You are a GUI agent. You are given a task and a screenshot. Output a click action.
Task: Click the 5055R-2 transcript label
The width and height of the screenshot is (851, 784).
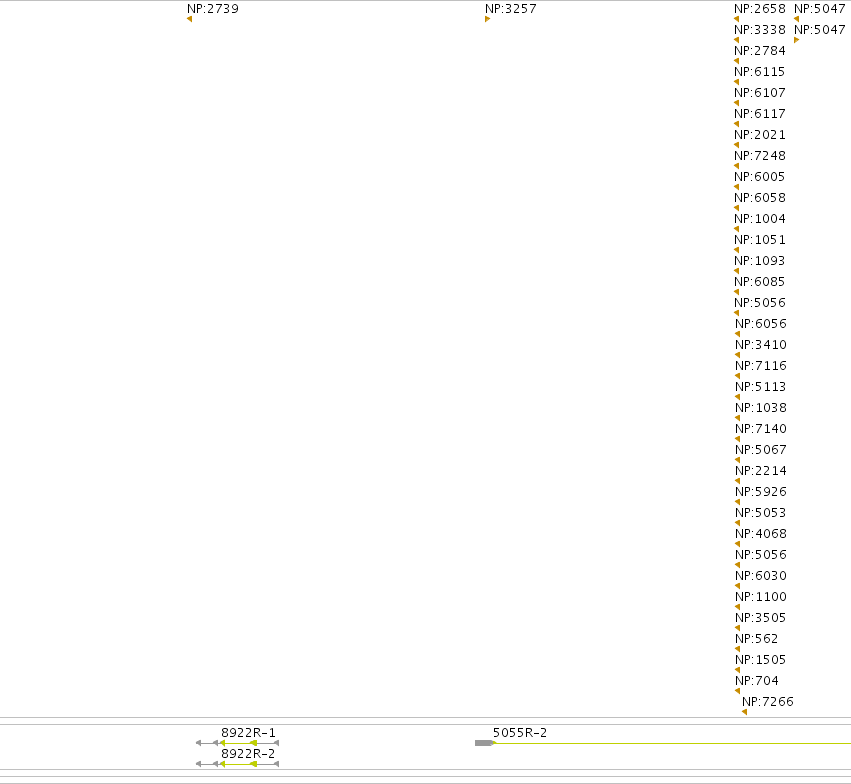click(x=520, y=733)
